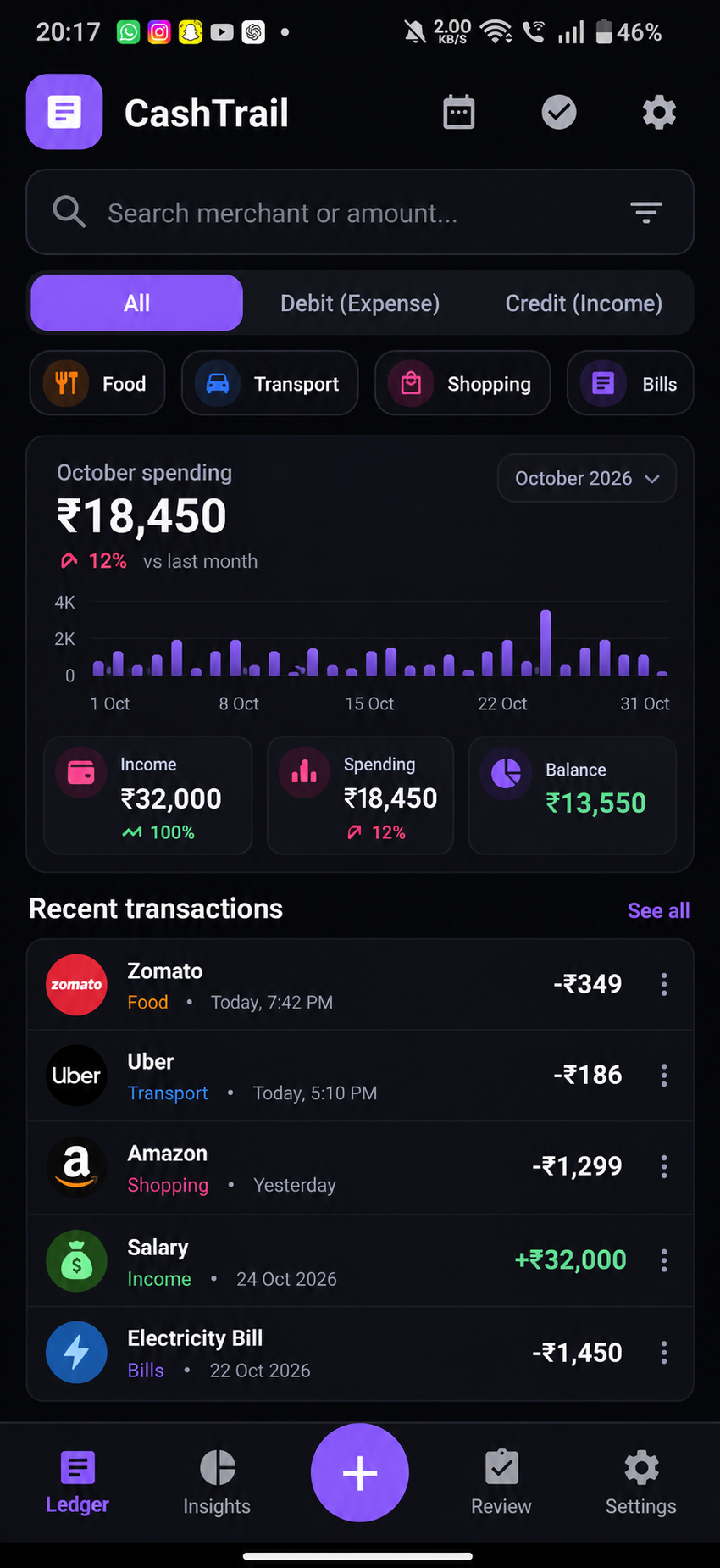
Task: Expand the October 2026 month dropdown
Action: 587,478
